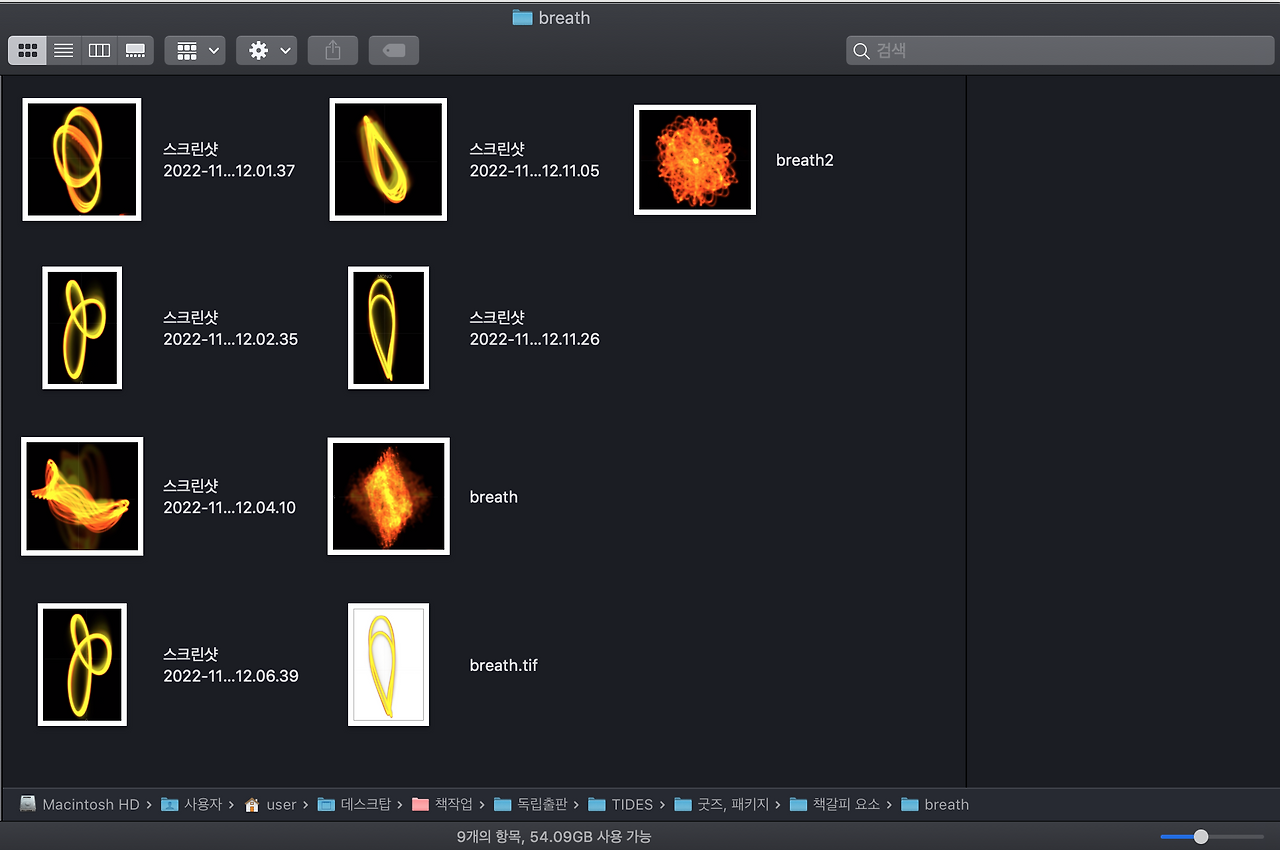Image resolution: width=1280 pixels, height=850 pixels.
Task: Click the magnifier icon in search field
Action: [861, 50]
